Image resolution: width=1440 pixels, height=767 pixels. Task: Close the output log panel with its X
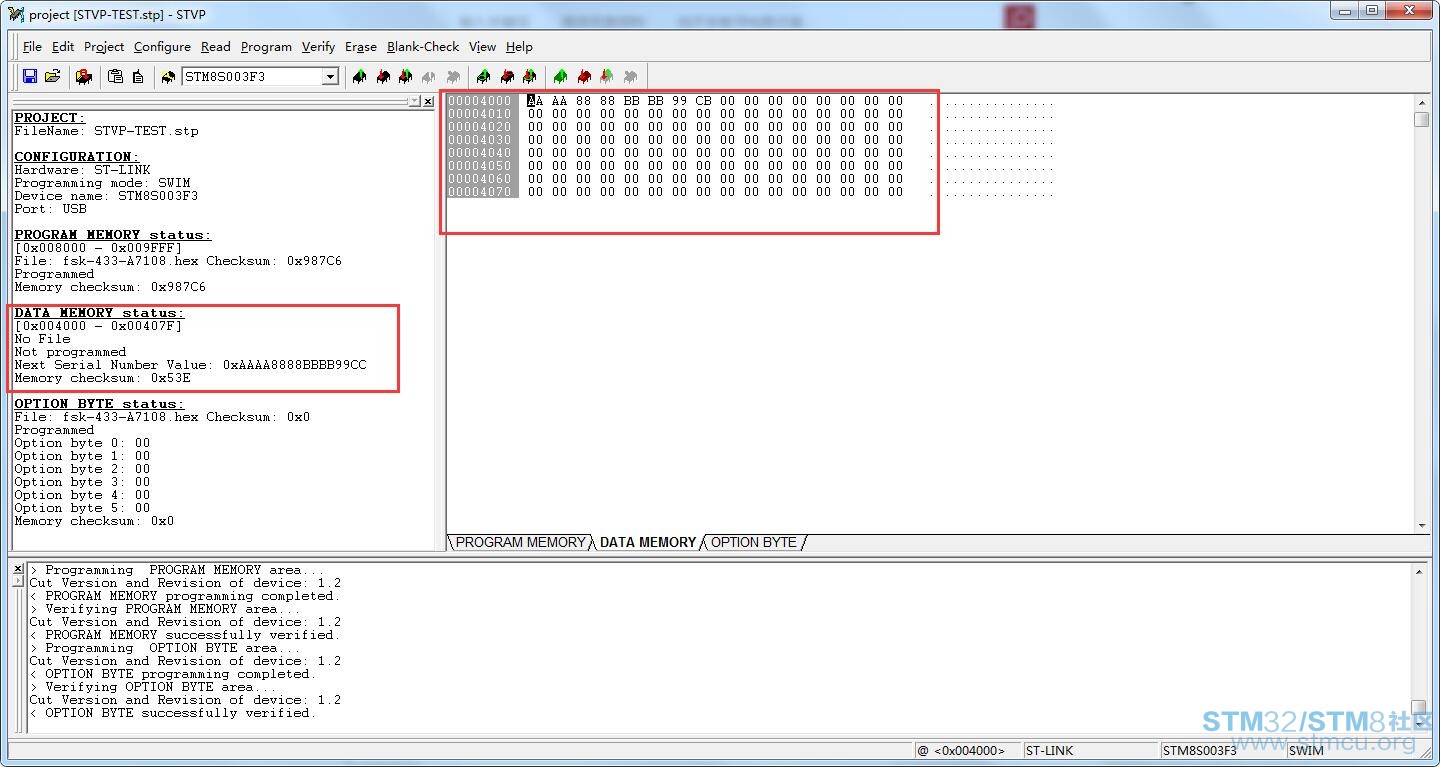click(x=17, y=568)
